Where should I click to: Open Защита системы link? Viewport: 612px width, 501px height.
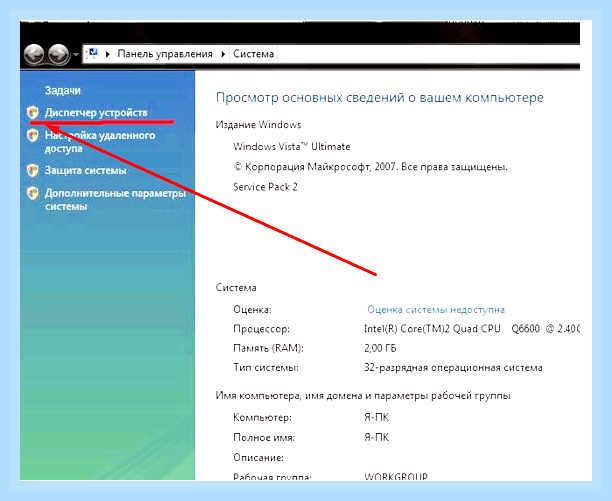coord(85,171)
